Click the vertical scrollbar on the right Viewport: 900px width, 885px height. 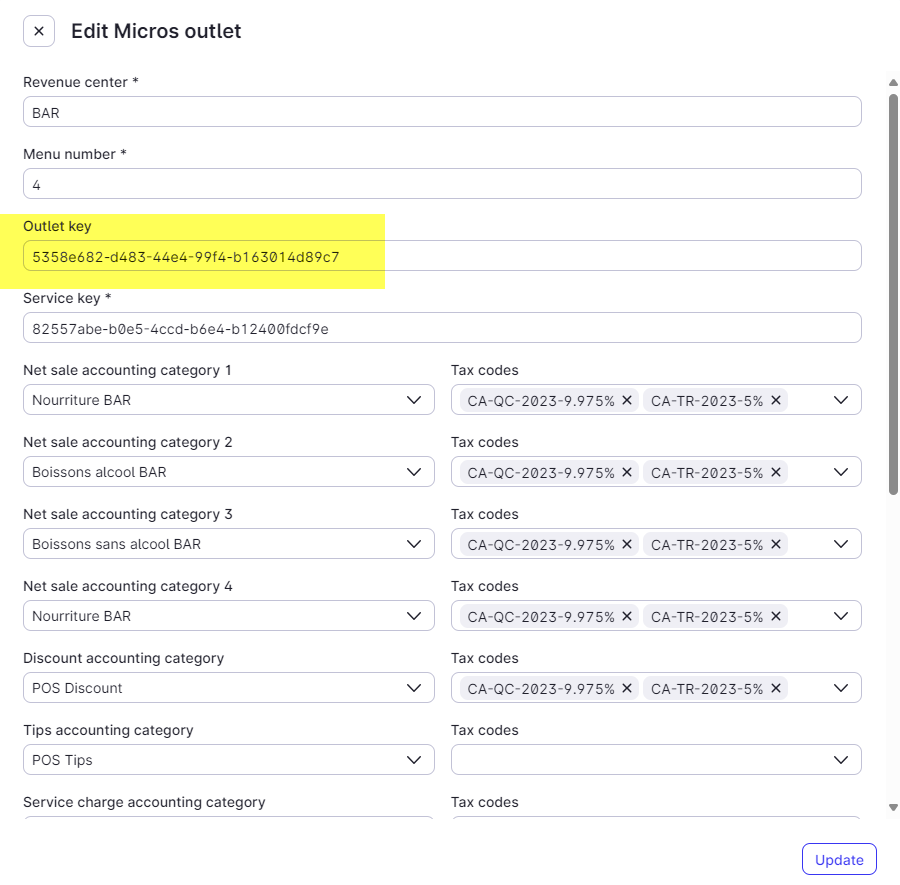pos(892,290)
